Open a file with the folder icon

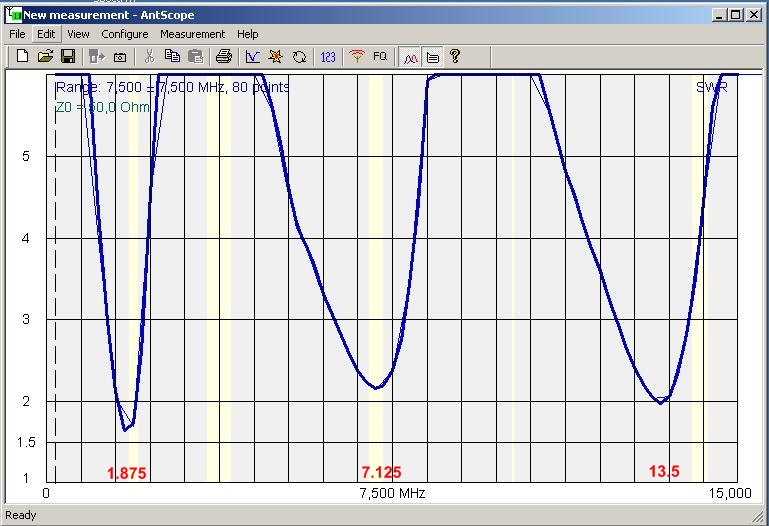[x=45, y=56]
